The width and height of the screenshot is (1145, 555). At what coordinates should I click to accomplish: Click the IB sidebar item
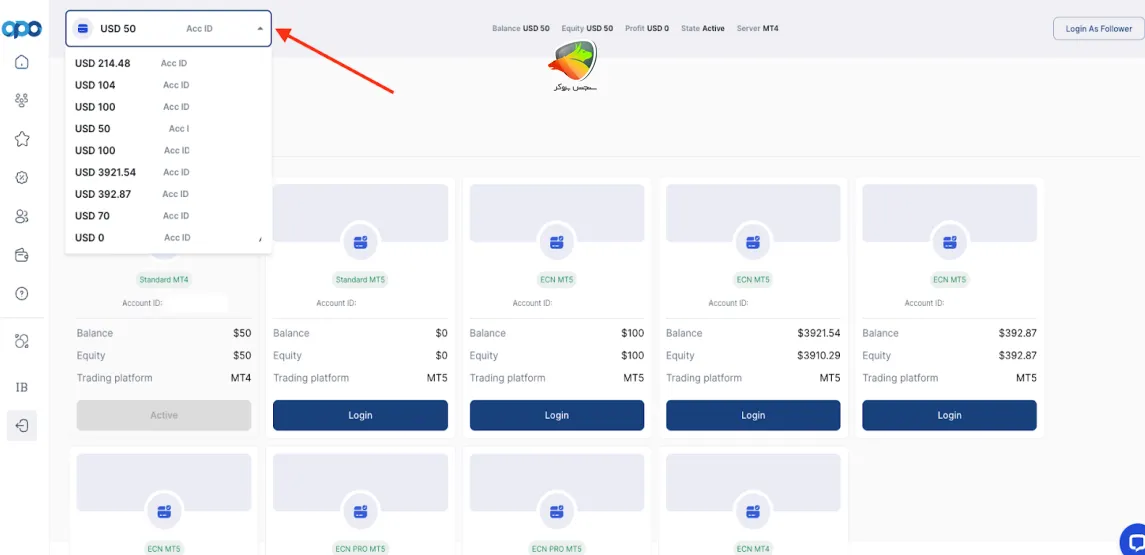(22, 387)
